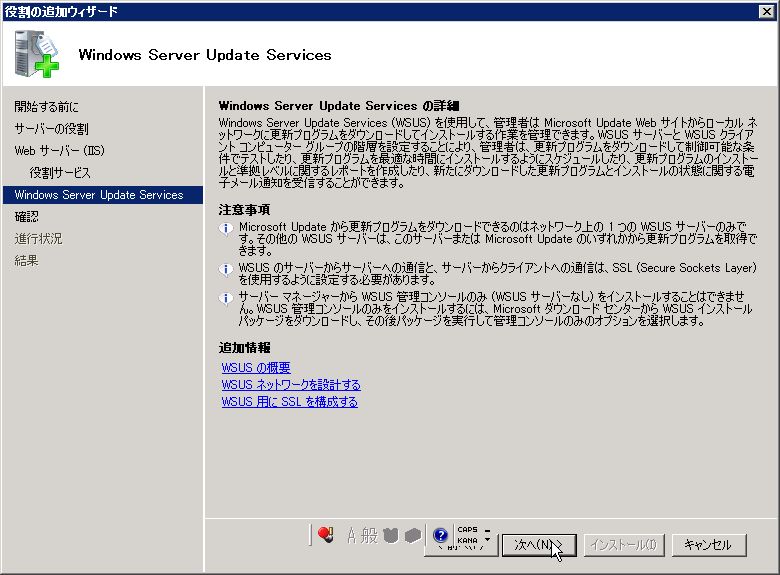Click the キャンセル button
The width and height of the screenshot is (780, 575).
[709, 545]
